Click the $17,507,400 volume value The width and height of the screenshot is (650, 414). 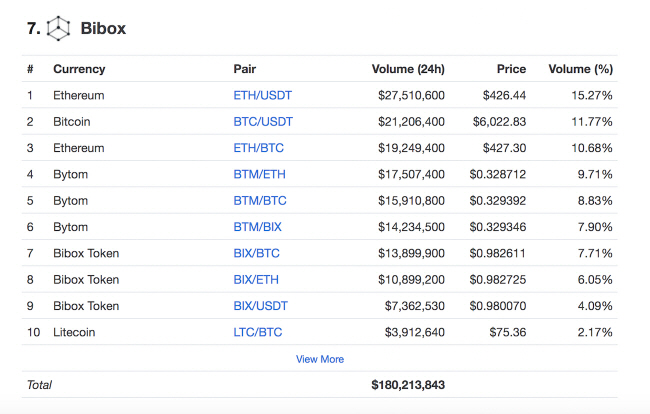[411, 174]
